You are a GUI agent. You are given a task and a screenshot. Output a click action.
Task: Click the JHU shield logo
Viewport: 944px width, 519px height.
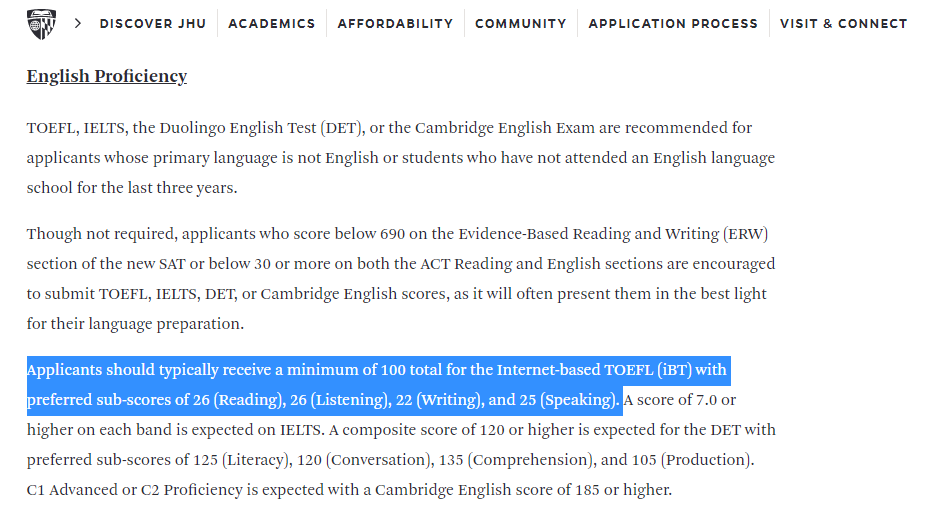[42, 24]
